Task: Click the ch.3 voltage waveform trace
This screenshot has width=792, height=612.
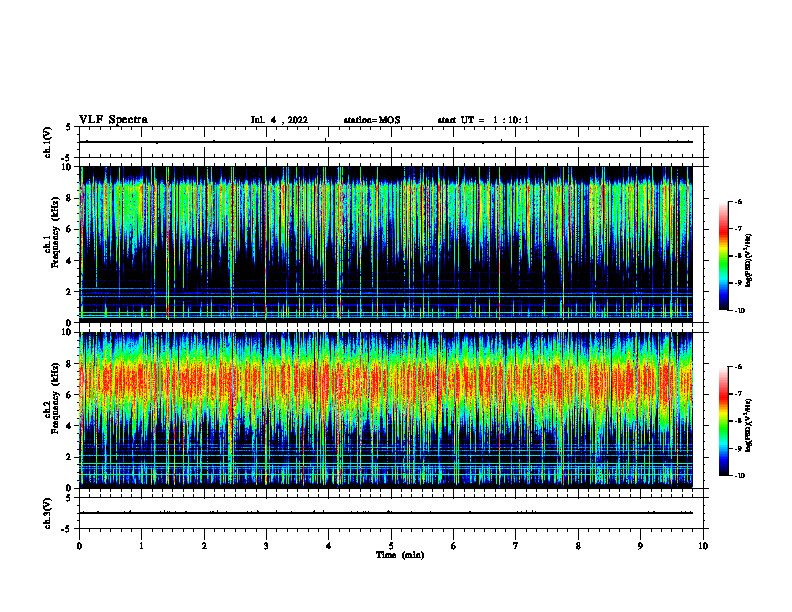Action: [386, 513]
